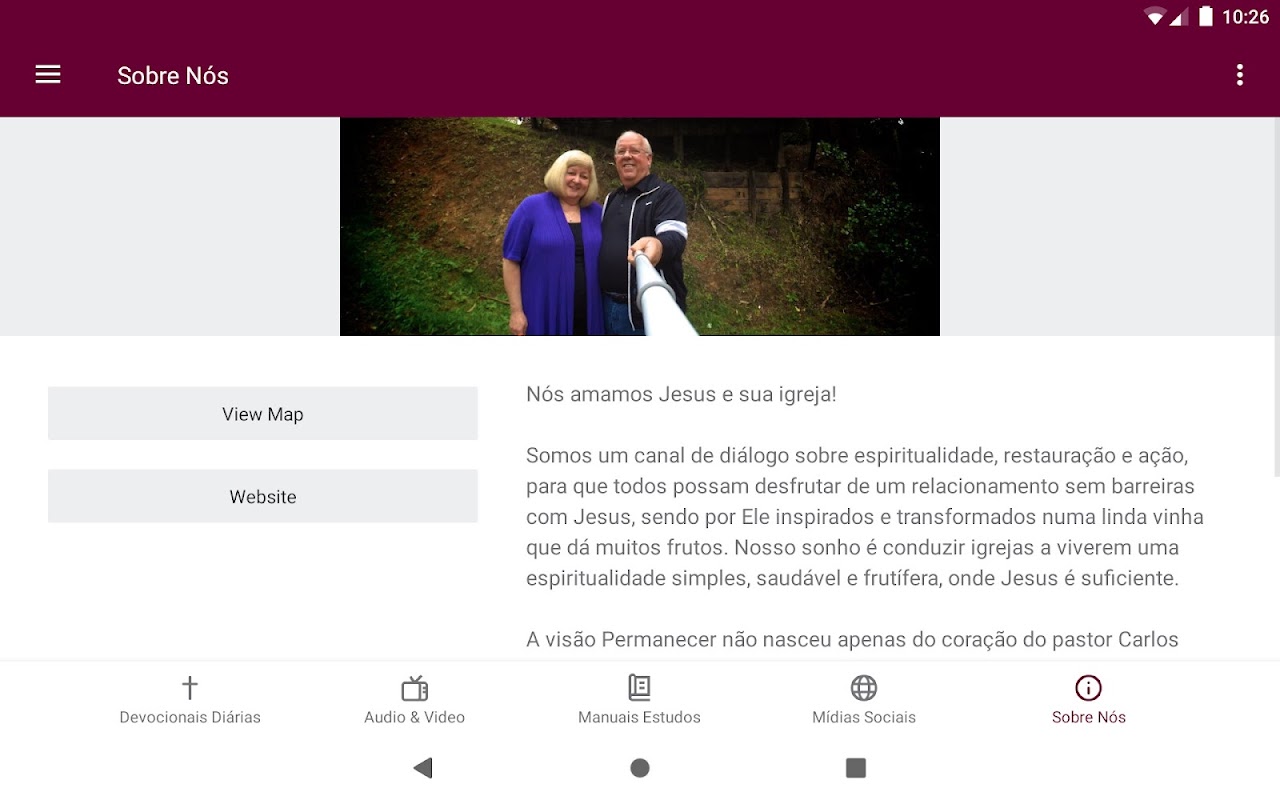Tap the globe icon for Mídias Sociais

click(864, 688)
